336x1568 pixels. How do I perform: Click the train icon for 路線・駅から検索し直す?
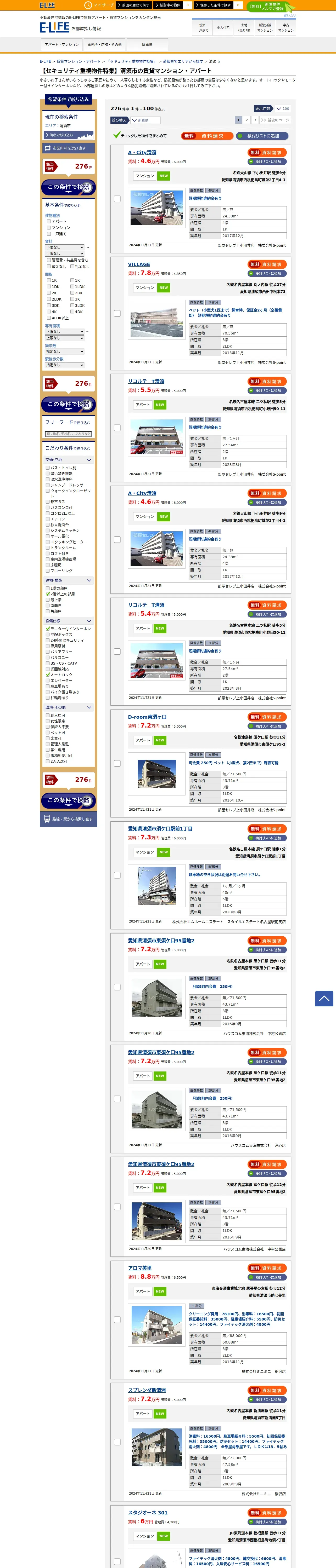point(47,819)
